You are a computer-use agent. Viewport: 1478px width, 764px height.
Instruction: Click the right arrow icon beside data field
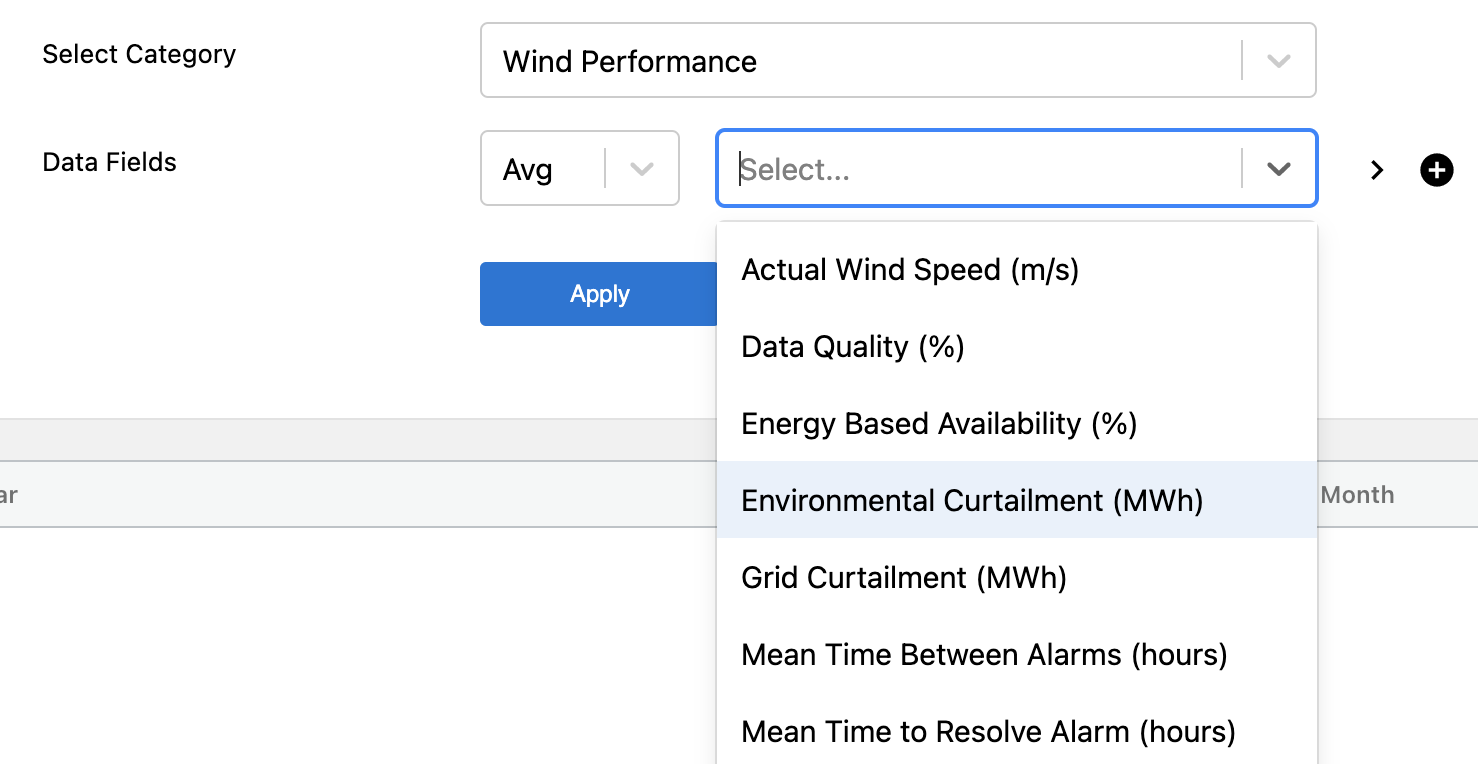[1377, 170]
